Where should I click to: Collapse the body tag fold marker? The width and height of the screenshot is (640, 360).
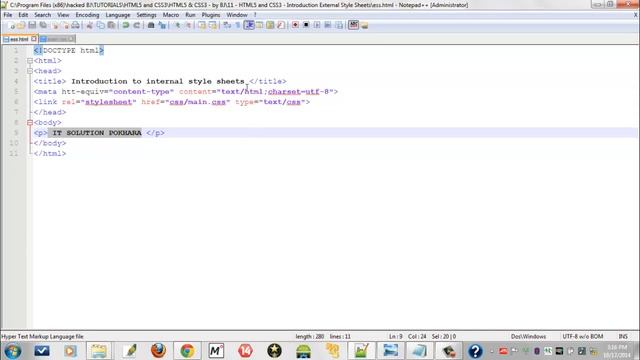30,122
